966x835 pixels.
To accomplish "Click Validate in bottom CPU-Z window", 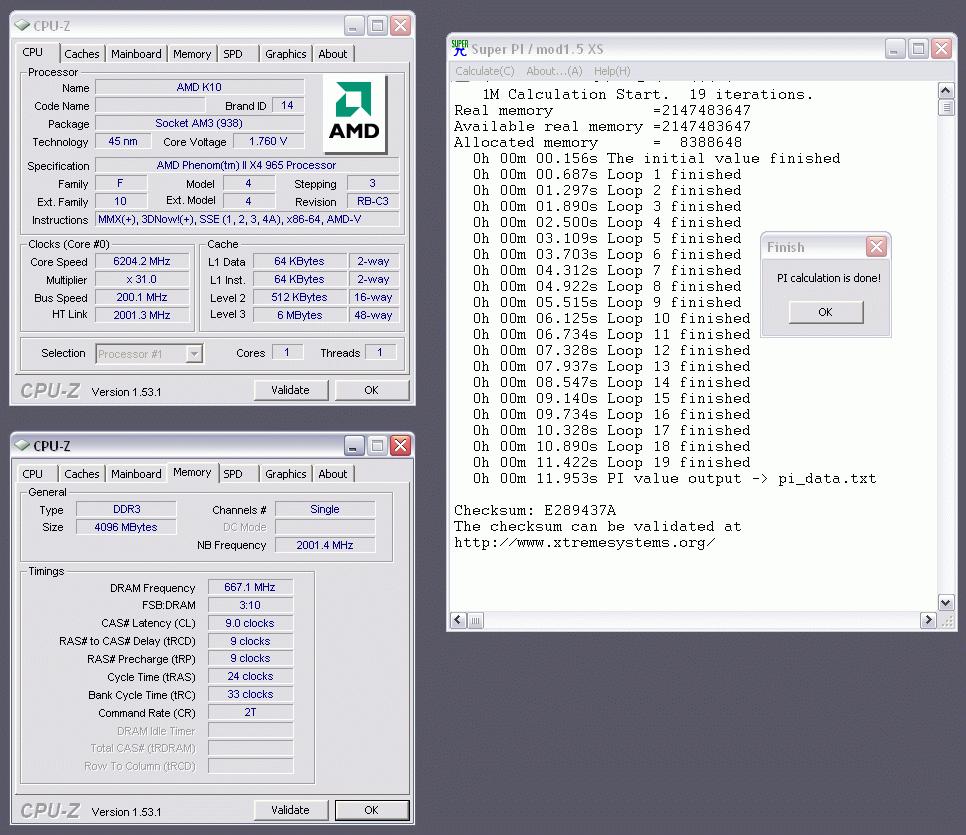I will point(290,810).
